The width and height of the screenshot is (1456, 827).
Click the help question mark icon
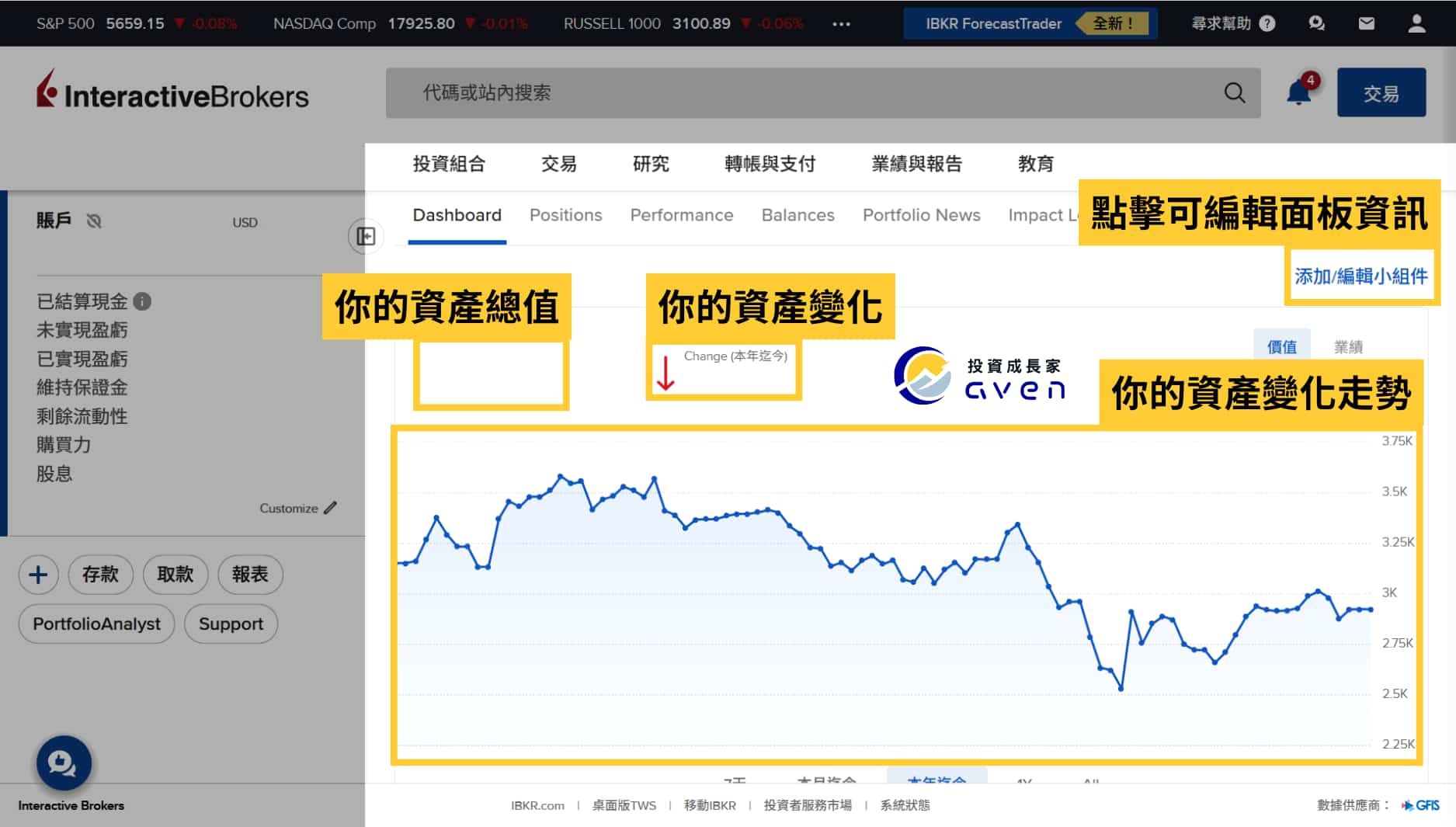[x=1267, y=23]
